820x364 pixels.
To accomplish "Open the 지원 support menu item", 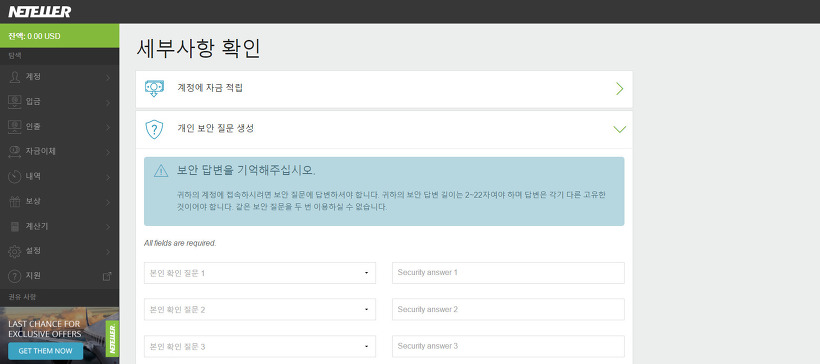I will (60, 276).
